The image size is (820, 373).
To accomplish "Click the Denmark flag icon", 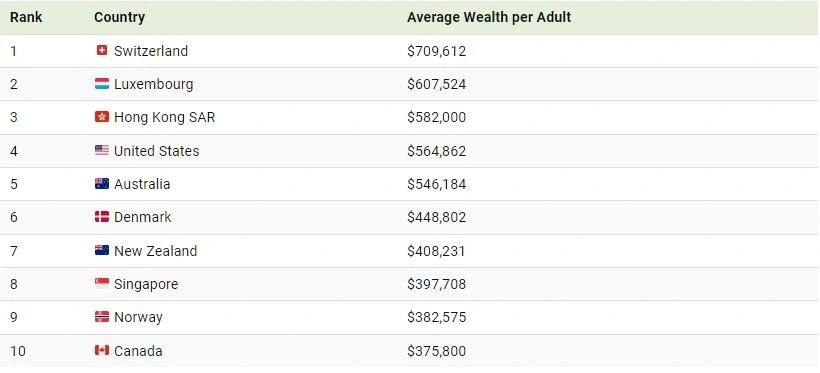I will (x=102, y=217).
